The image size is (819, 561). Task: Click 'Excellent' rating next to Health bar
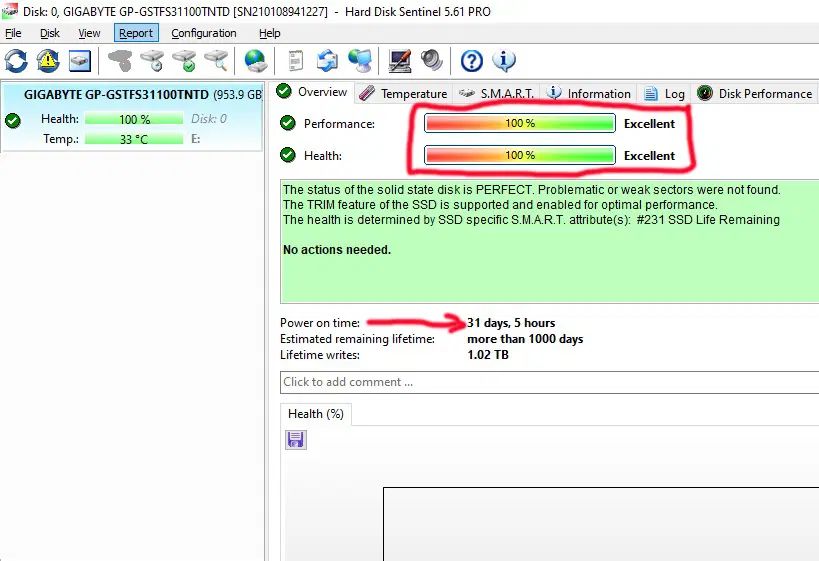[x=649, y=156]
